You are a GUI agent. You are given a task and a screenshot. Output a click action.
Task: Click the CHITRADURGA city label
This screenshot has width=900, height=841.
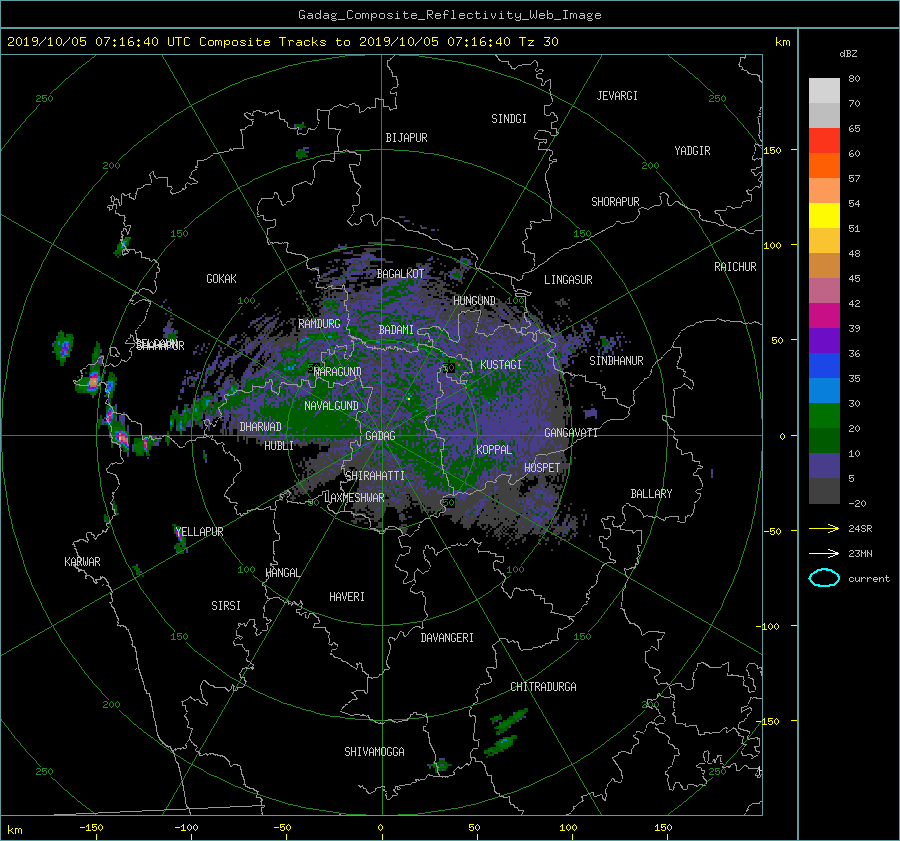543,687
